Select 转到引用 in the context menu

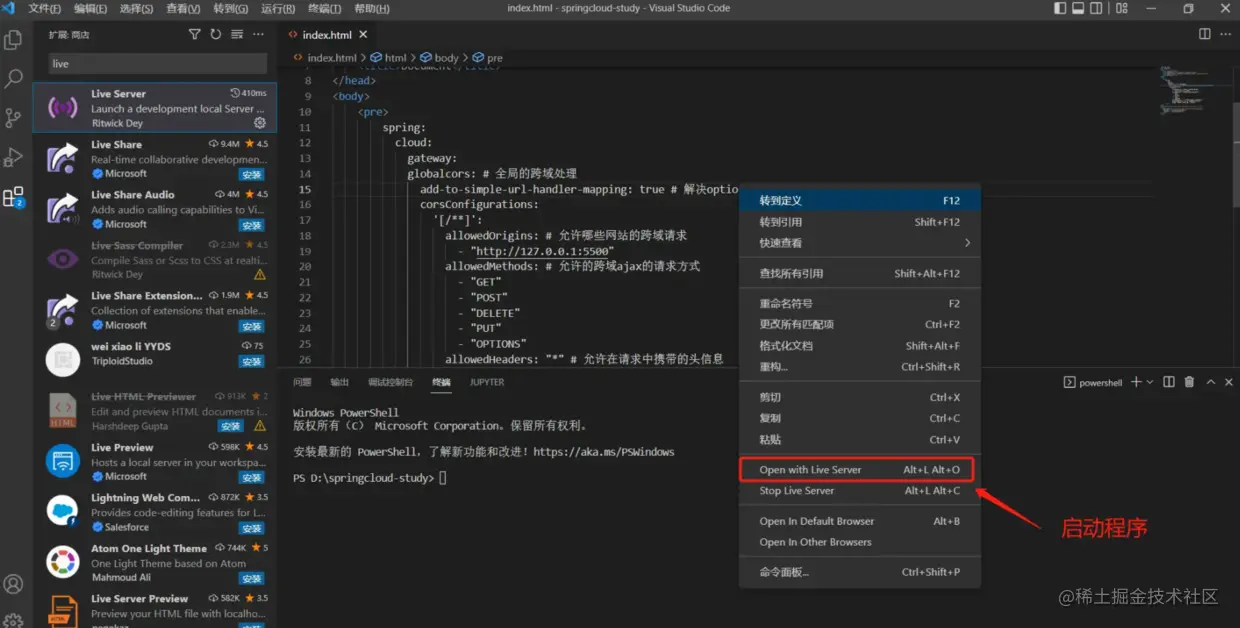click(x=860, y=222)
